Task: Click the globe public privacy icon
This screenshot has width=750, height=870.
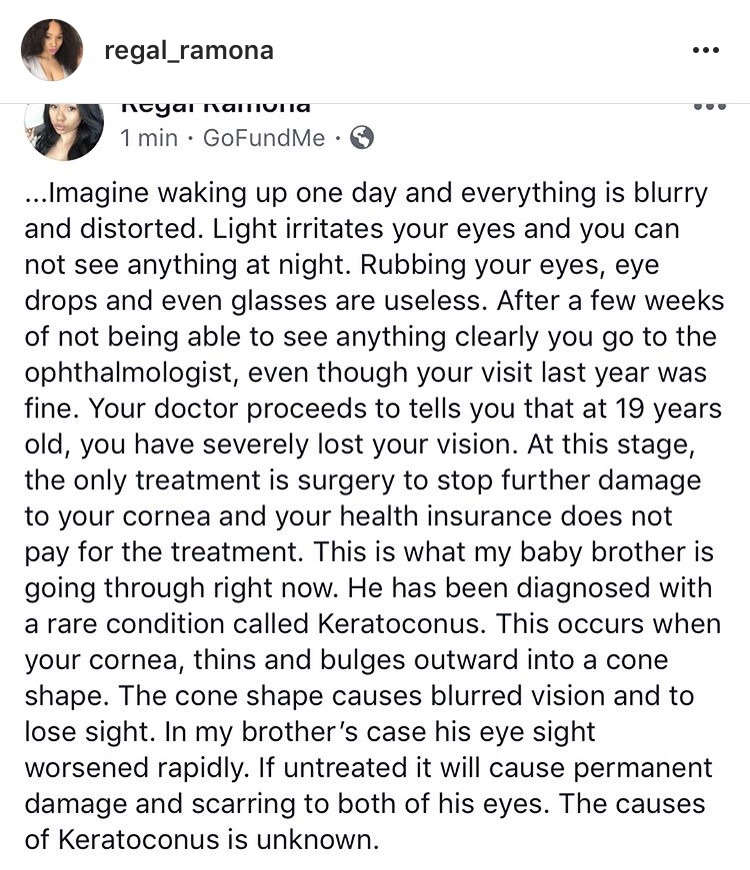Action: pyautogui.click(x=362, y=138)
